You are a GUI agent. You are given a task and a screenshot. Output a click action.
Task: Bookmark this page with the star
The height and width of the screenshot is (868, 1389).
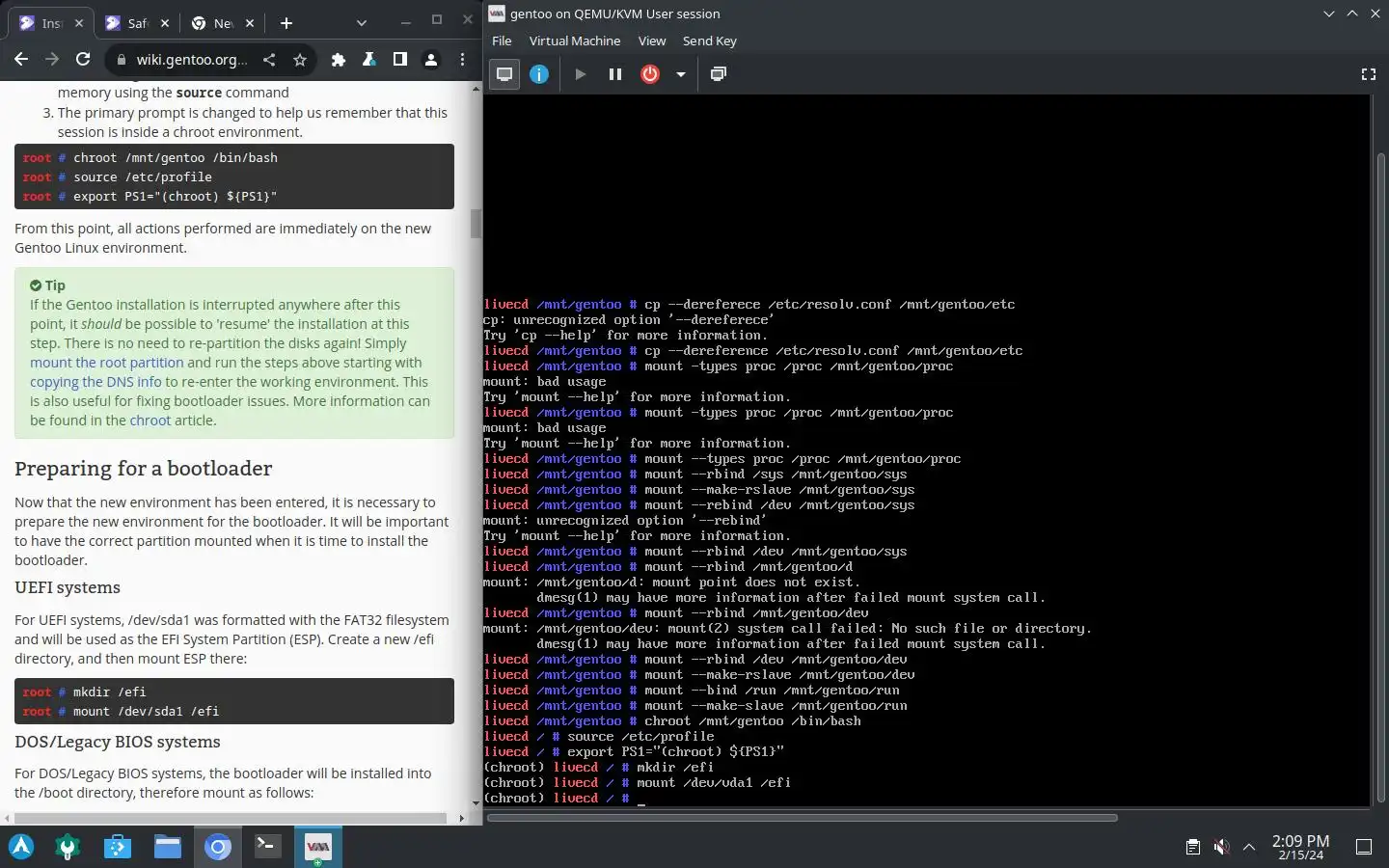(300, 60)
